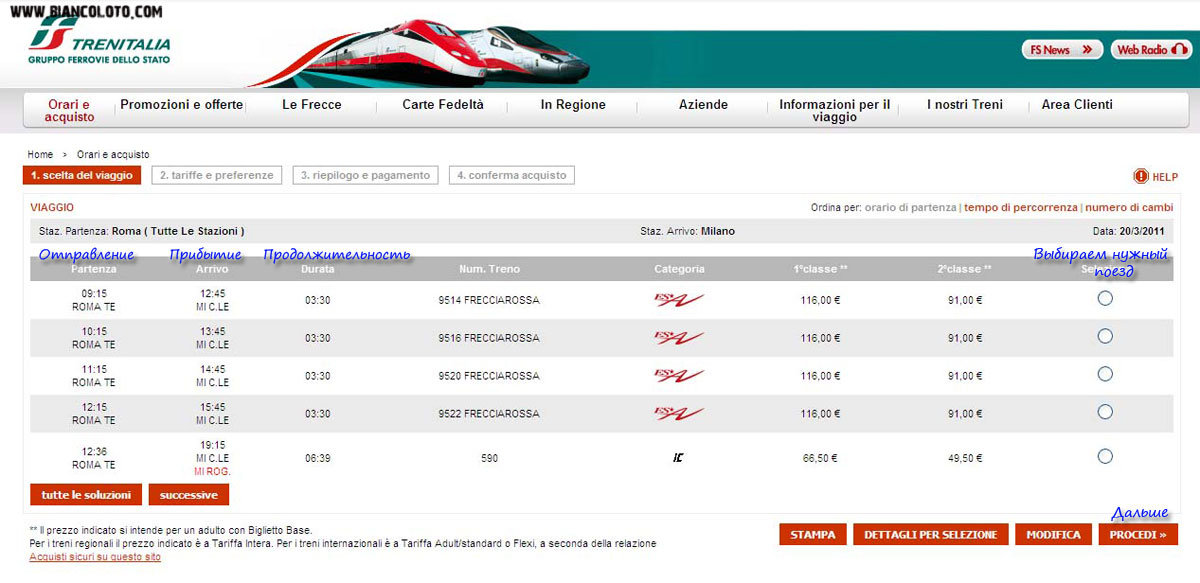Click Frecciarossa category icon for train 9520

[679, 376]
